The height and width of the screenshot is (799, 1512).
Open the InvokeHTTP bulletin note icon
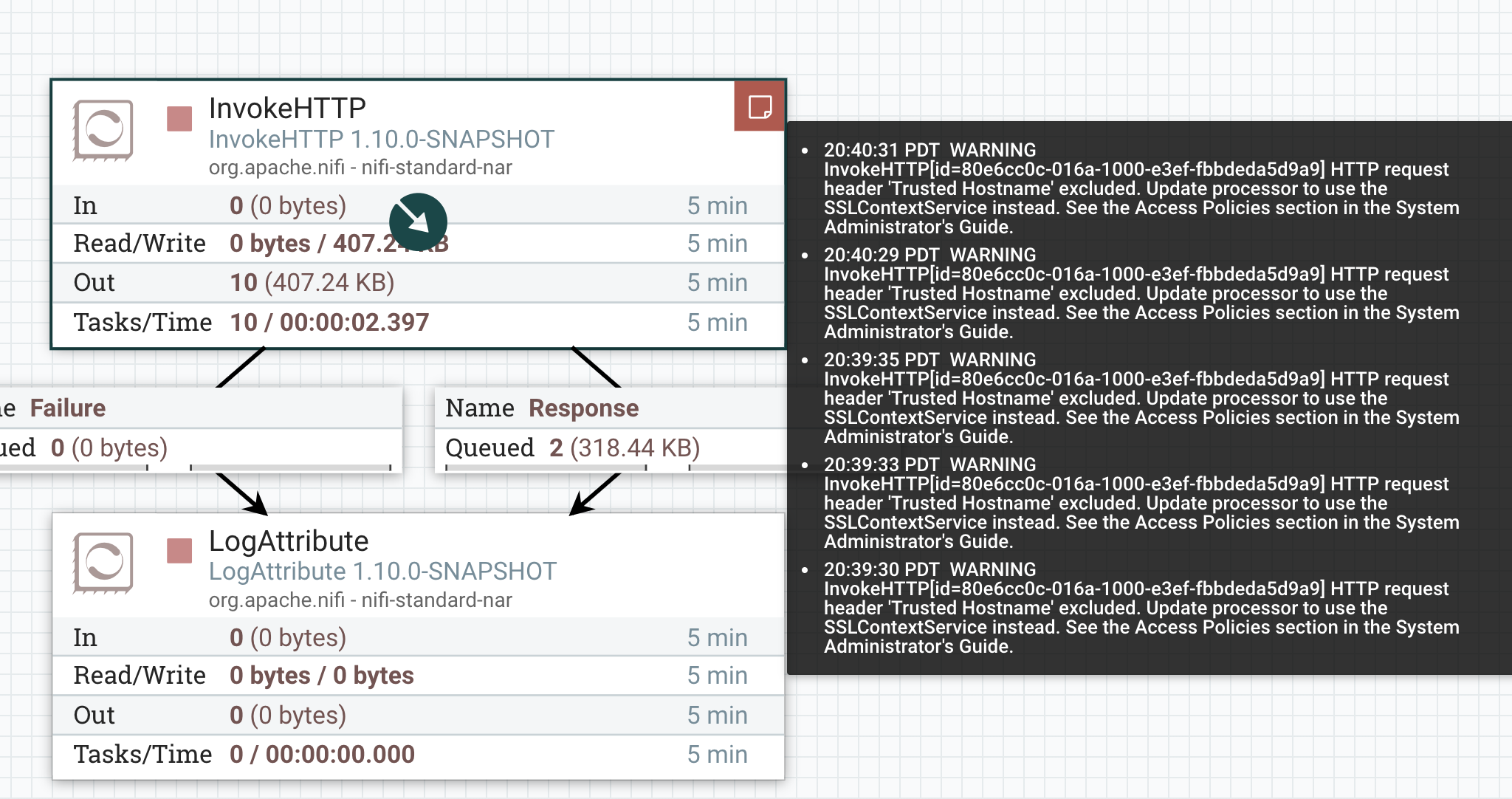point(760,107)
